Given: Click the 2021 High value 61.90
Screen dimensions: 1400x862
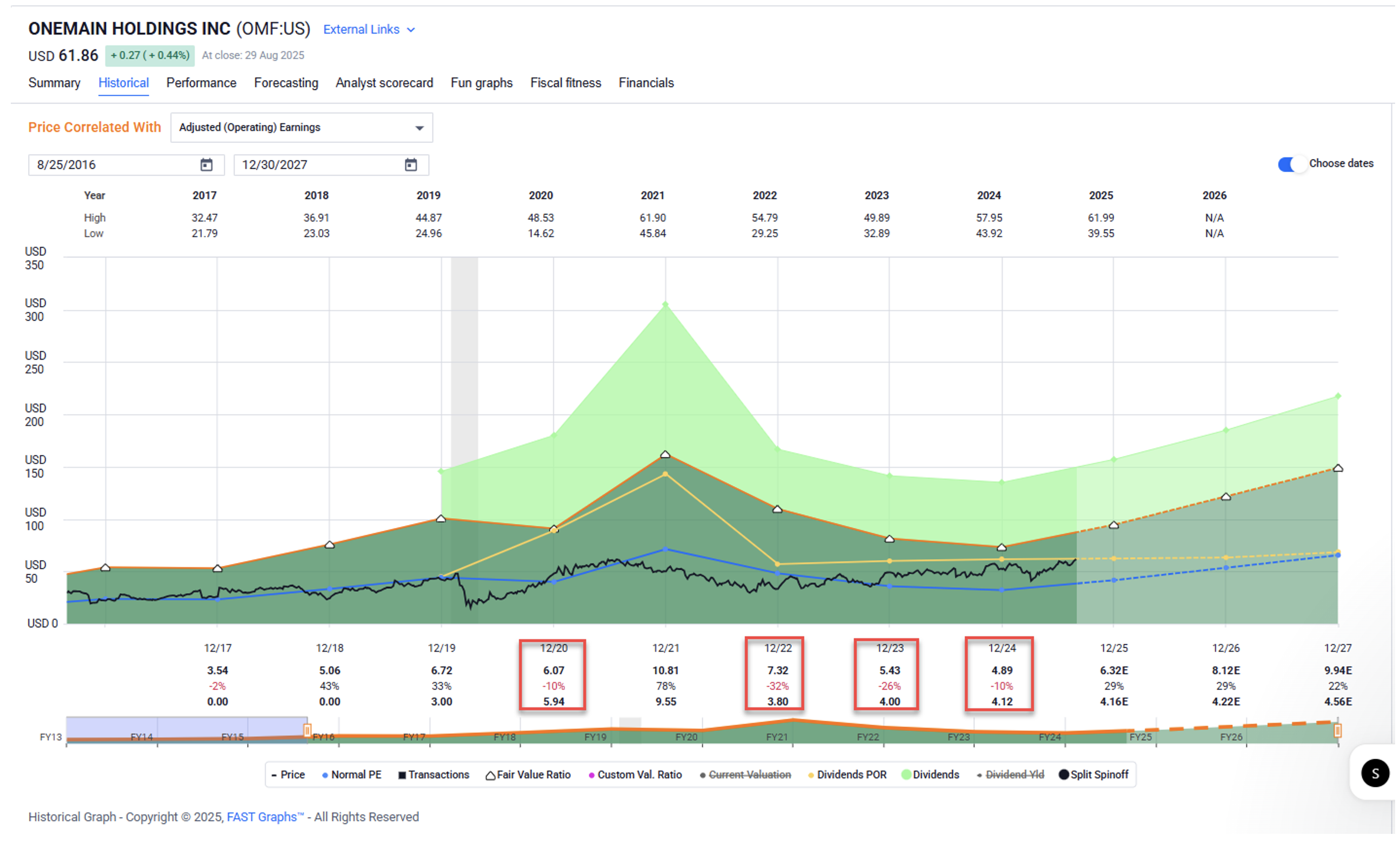Looking at the screenshot, I should pyautogui.click(x=652, y=218).
